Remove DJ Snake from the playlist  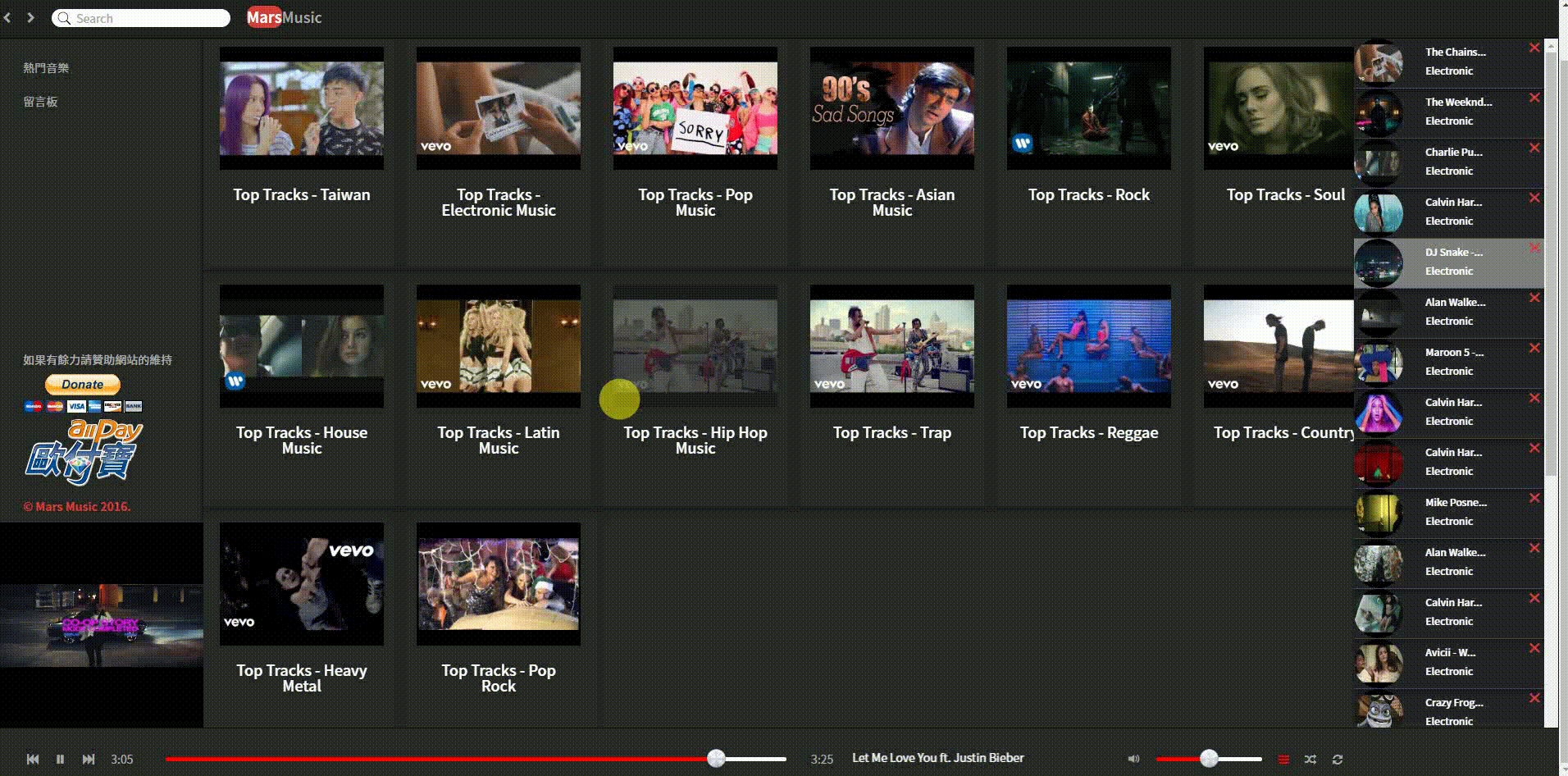pos(1534,248)
